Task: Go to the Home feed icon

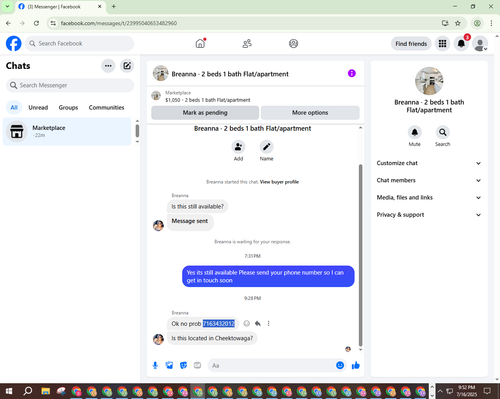Action: 200,43
